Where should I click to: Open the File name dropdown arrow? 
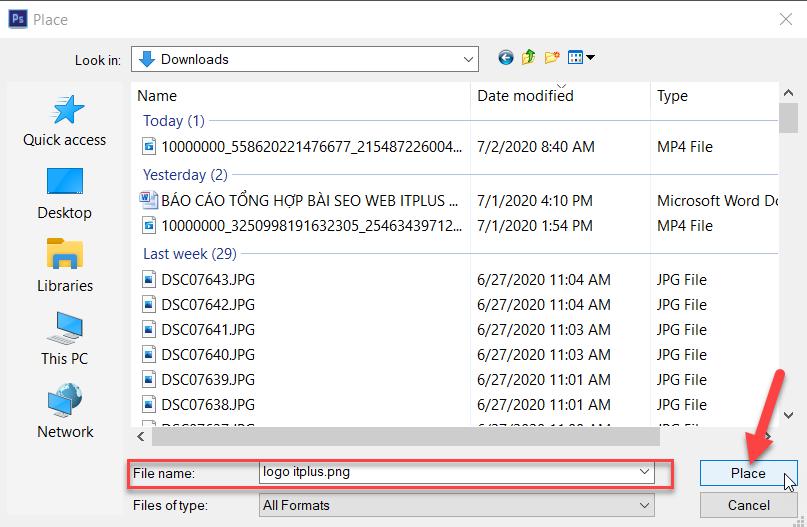[x=645, y=472]
